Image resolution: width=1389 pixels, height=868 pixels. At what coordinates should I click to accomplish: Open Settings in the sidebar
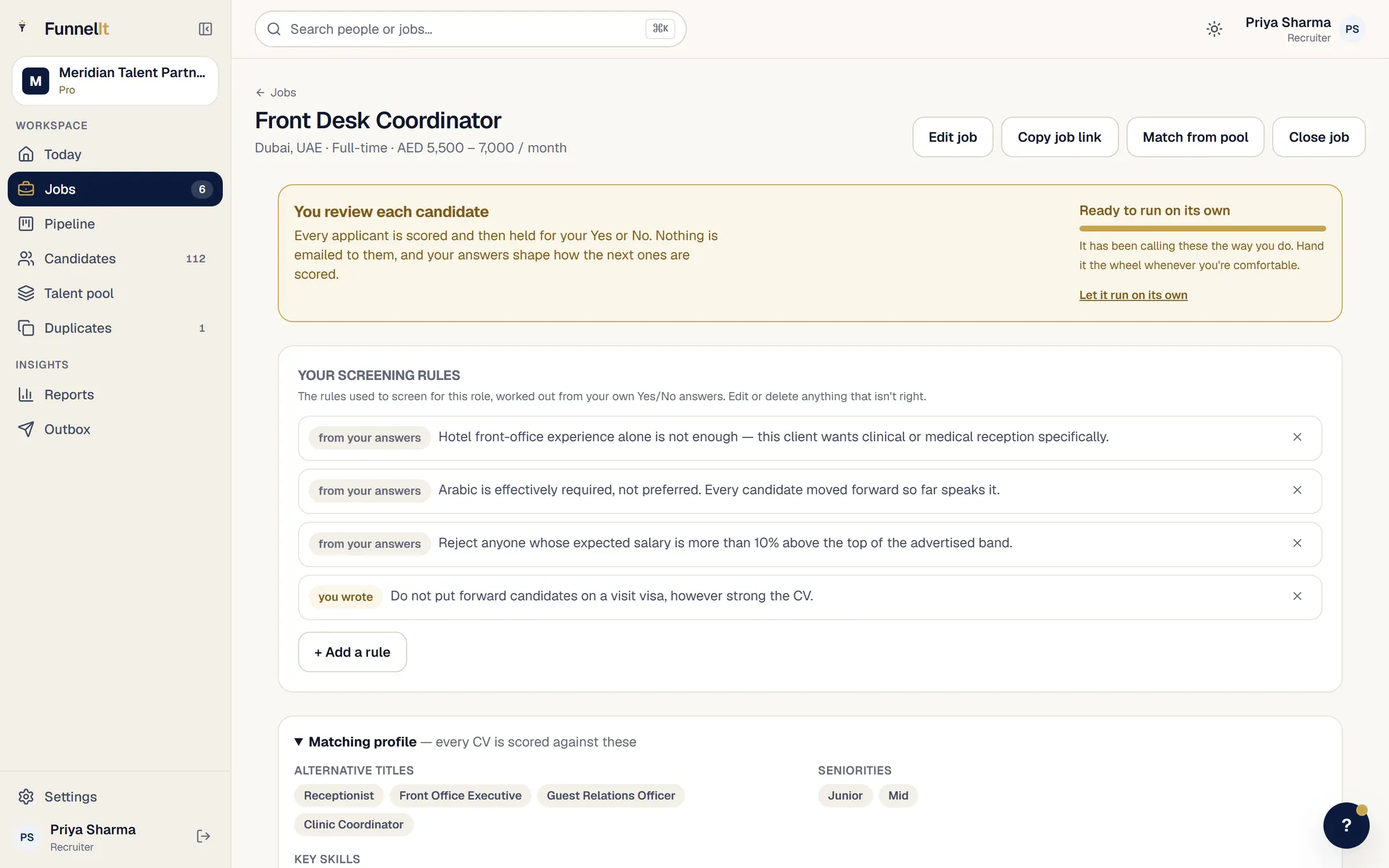point(115,797)
